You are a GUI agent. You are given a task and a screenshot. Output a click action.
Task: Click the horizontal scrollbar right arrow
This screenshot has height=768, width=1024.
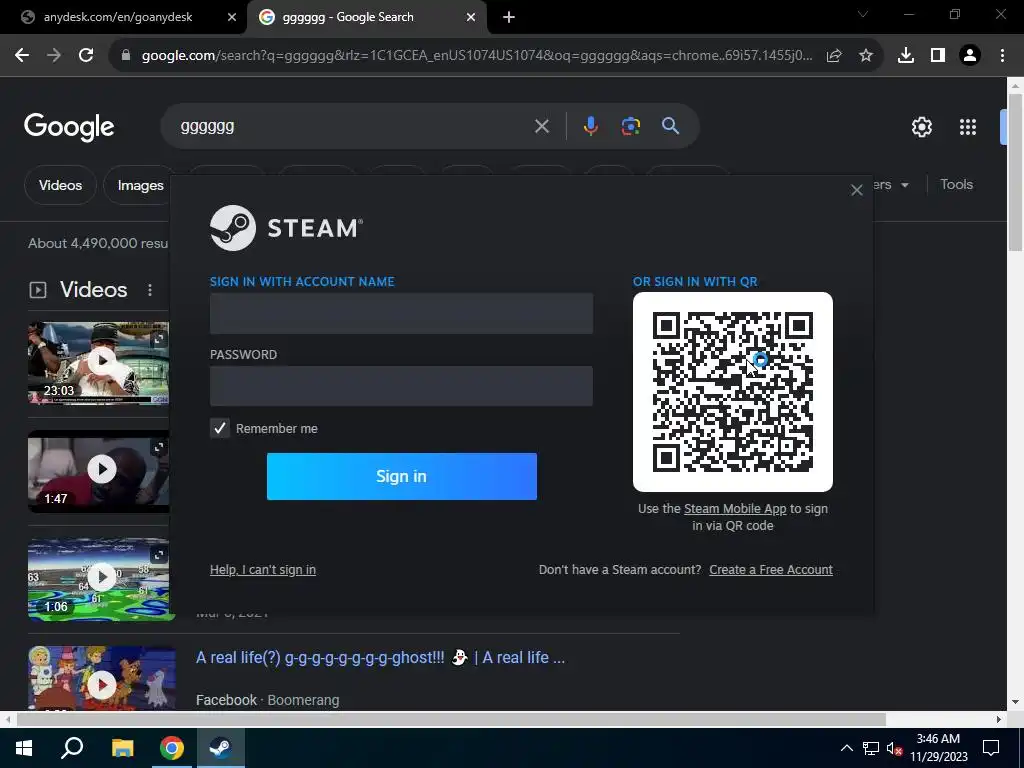(998, 719)
